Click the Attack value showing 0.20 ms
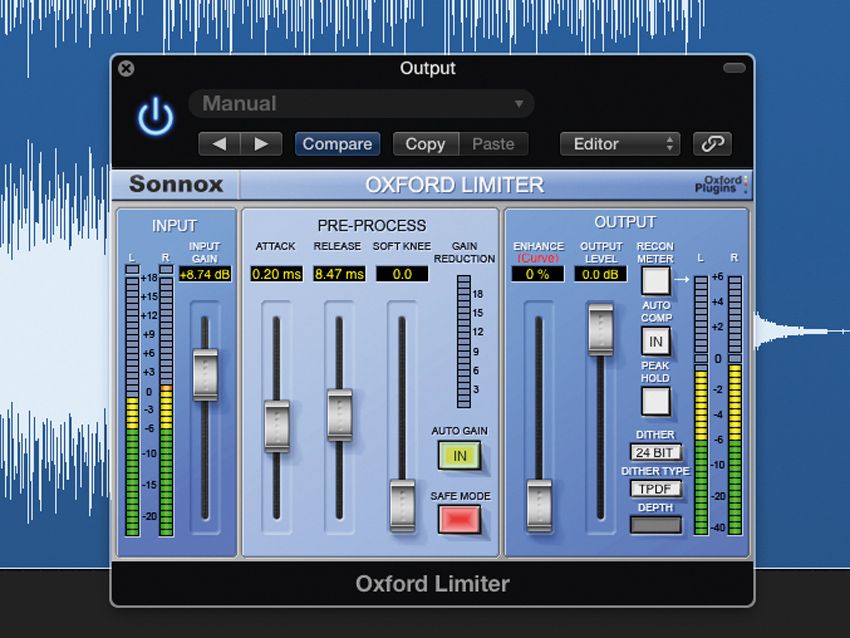Screen dimensions: 850x638 (275, 272)
